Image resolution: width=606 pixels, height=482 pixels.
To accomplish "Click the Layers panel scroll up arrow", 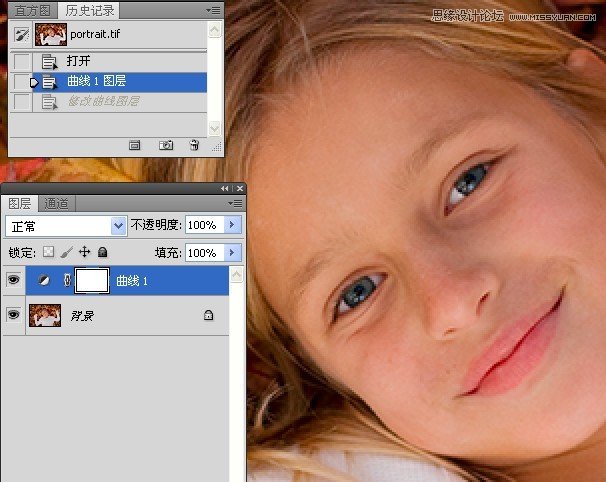I will (237, 274).
